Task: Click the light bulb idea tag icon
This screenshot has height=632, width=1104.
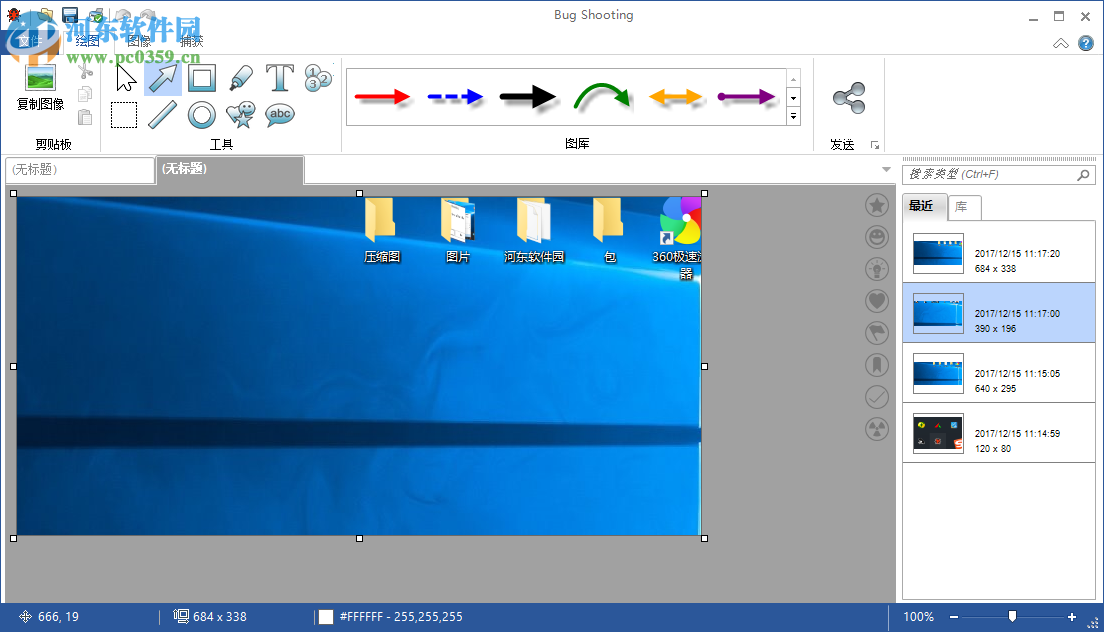Action: coord(877,269)
